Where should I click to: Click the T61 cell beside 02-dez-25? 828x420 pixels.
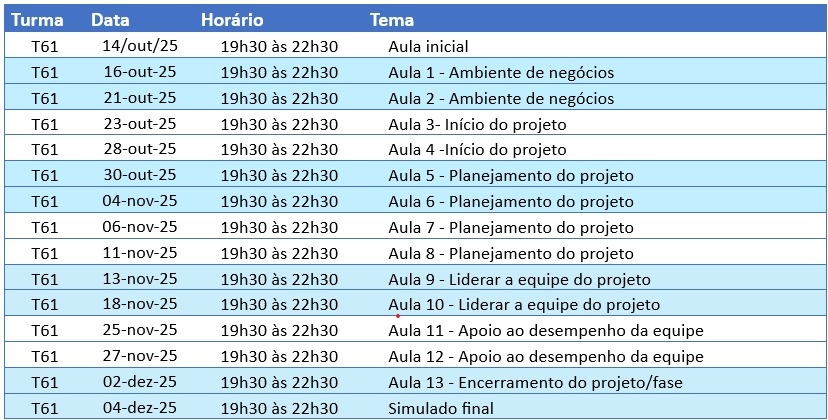tap(45, 382)
